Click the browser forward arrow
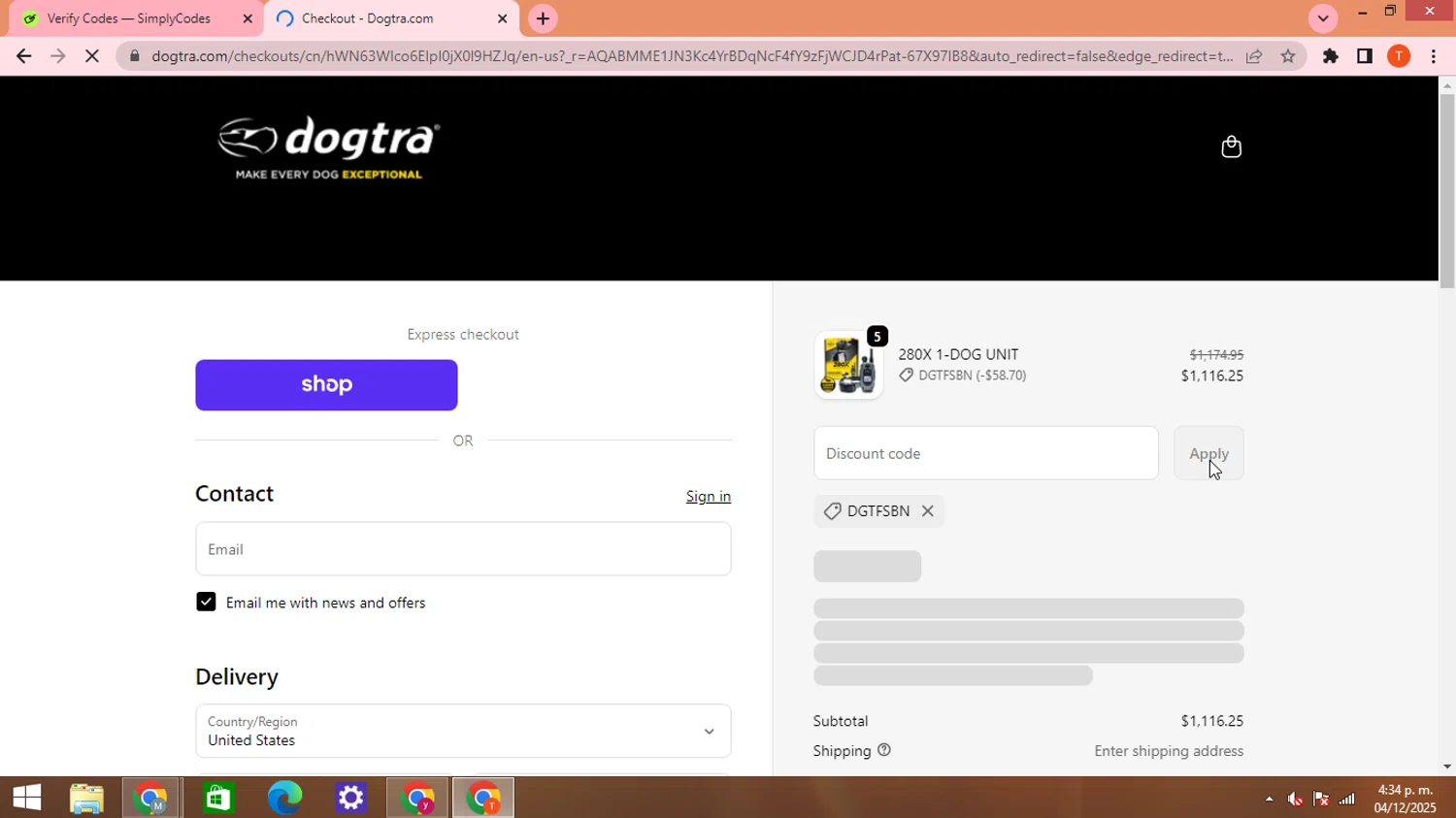This screenshot has width=1456, height=818. (58, 56)
